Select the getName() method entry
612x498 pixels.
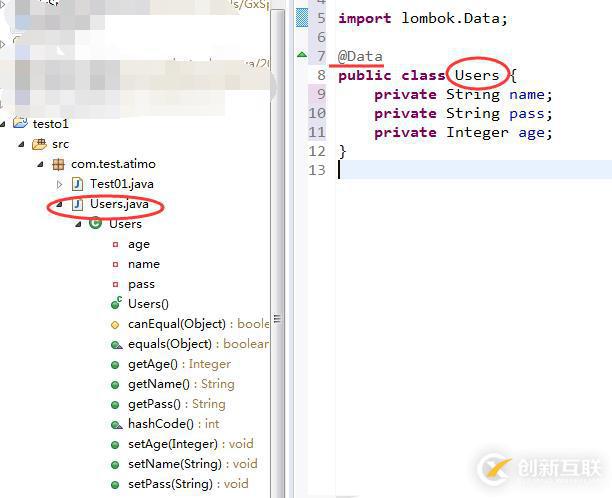181,384
